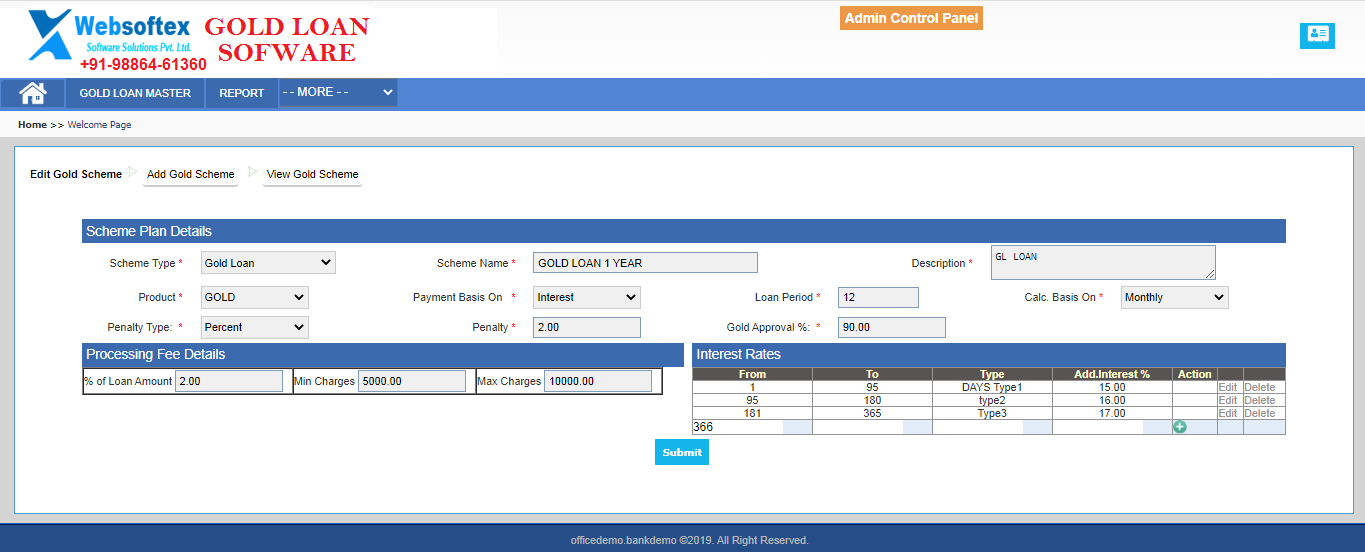
Task: Open the Penalty Type dropdown
Action: (255, 327)
